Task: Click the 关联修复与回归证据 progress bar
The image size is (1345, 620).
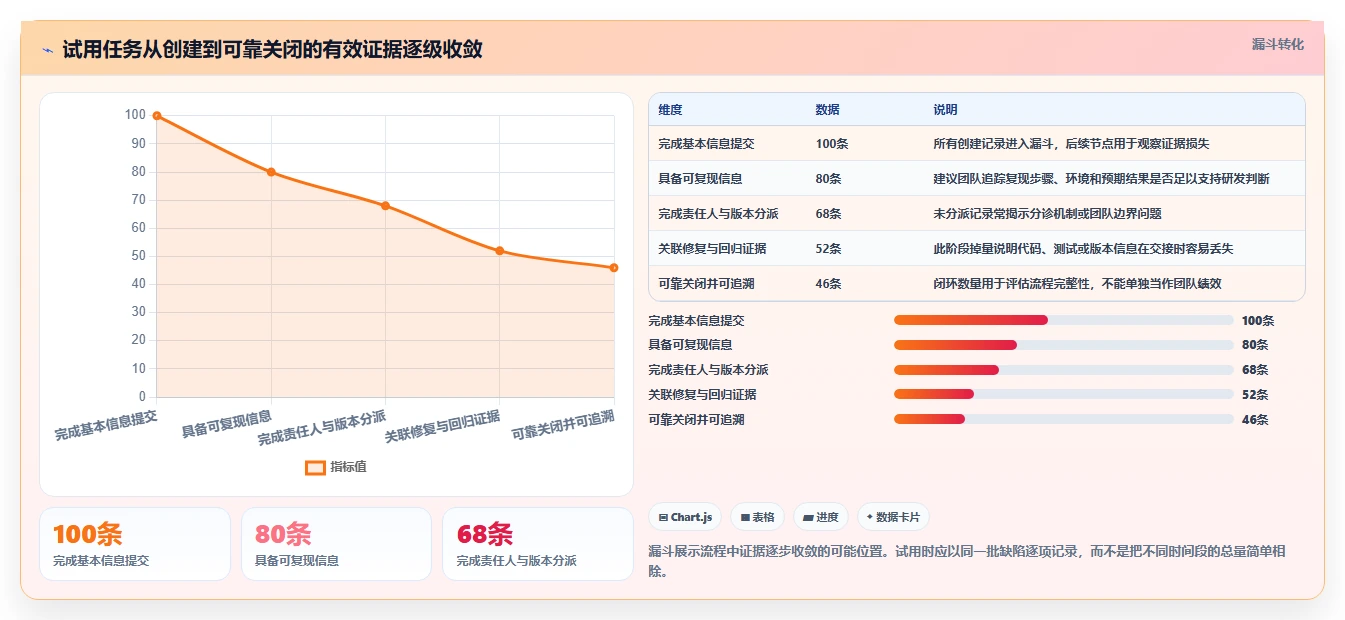Action: (1064, 394)
